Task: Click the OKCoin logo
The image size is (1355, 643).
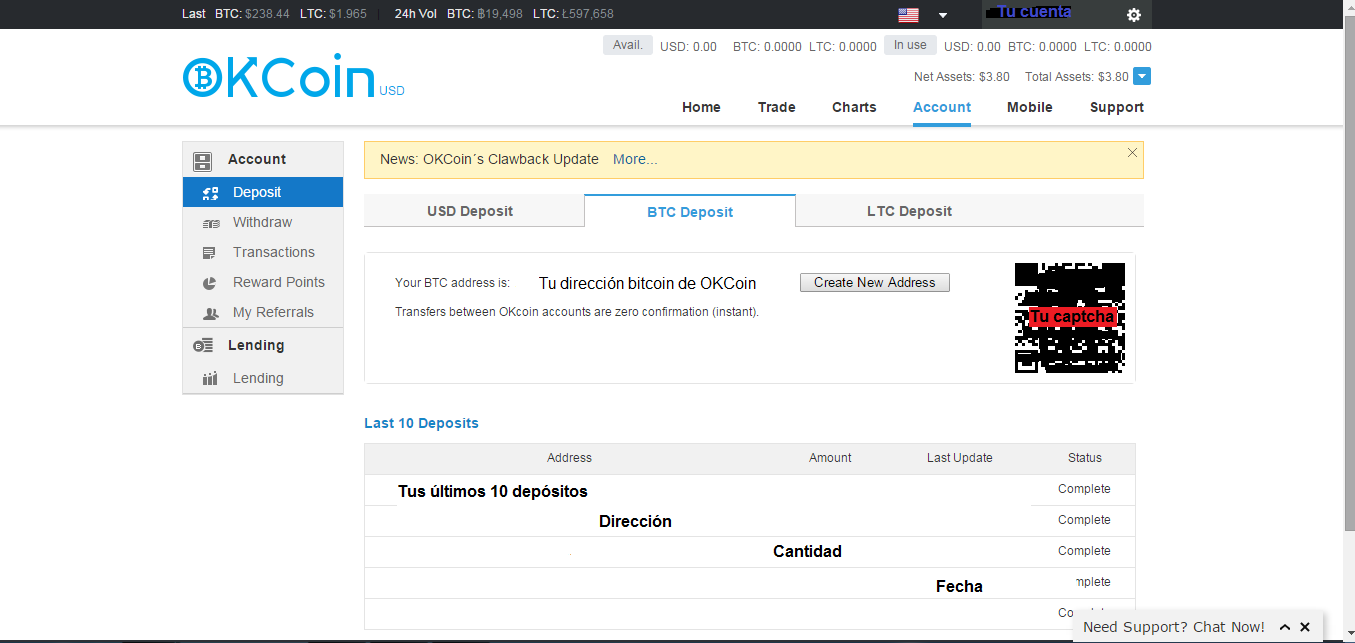Action: pos(293,77)
